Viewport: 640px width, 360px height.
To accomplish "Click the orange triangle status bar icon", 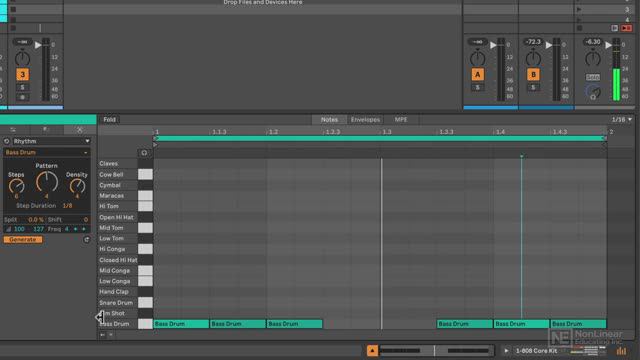I will pos(372,351).
